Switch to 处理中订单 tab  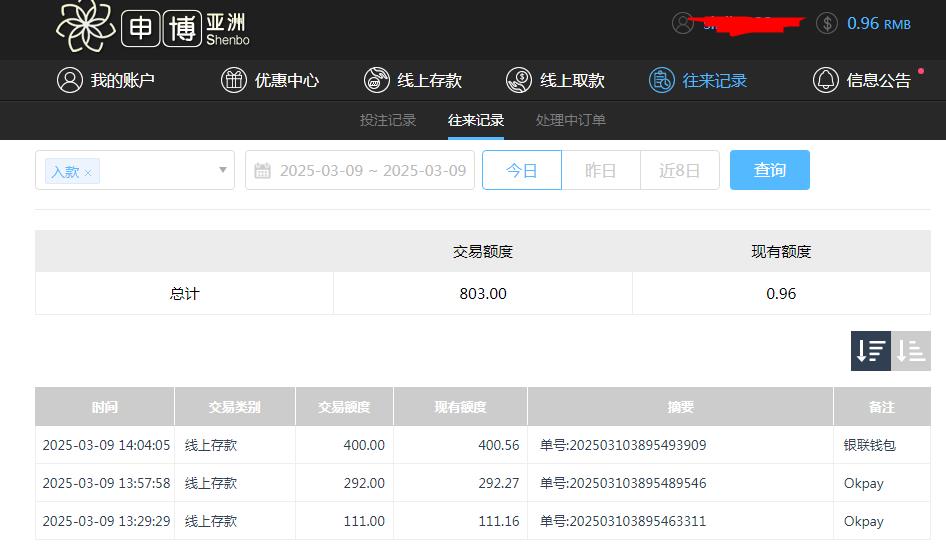pos(571,120)
